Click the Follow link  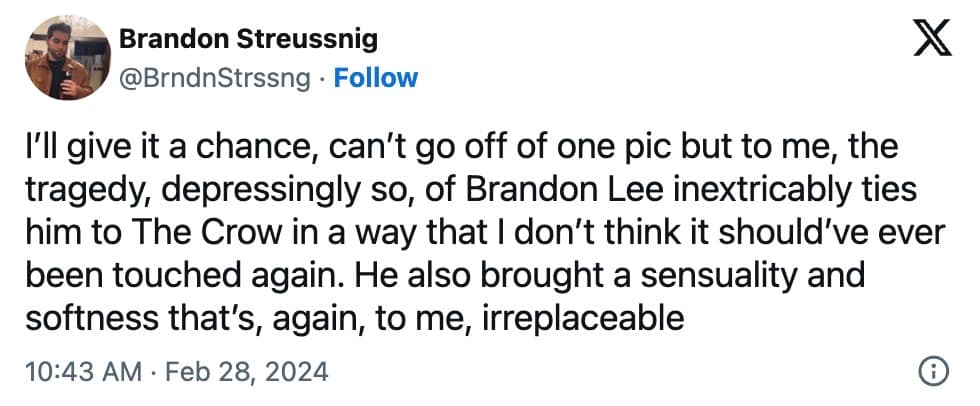(x=375, y=78)
